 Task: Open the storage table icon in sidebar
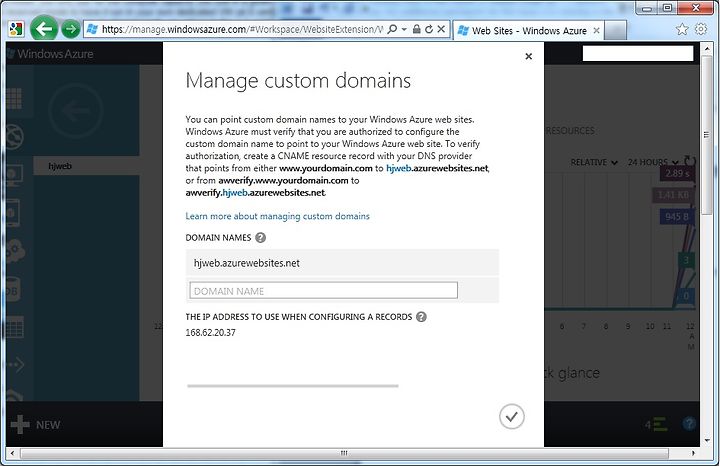pyautogui.click(x=15, y=327)
